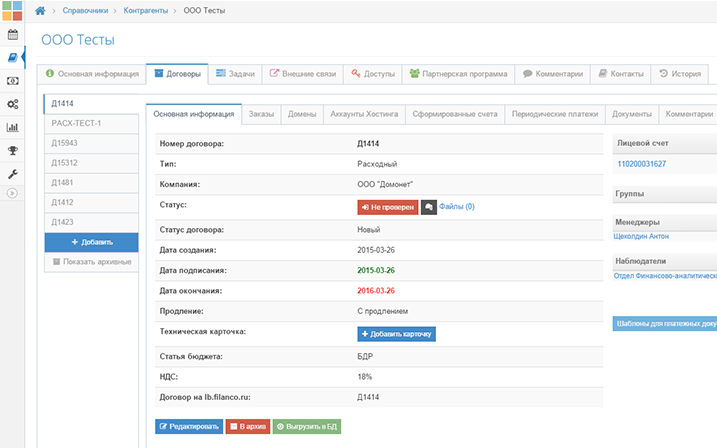Open the Файлы (0) link
The width and height of the screenshot is (717, 448).
[456, 206]
